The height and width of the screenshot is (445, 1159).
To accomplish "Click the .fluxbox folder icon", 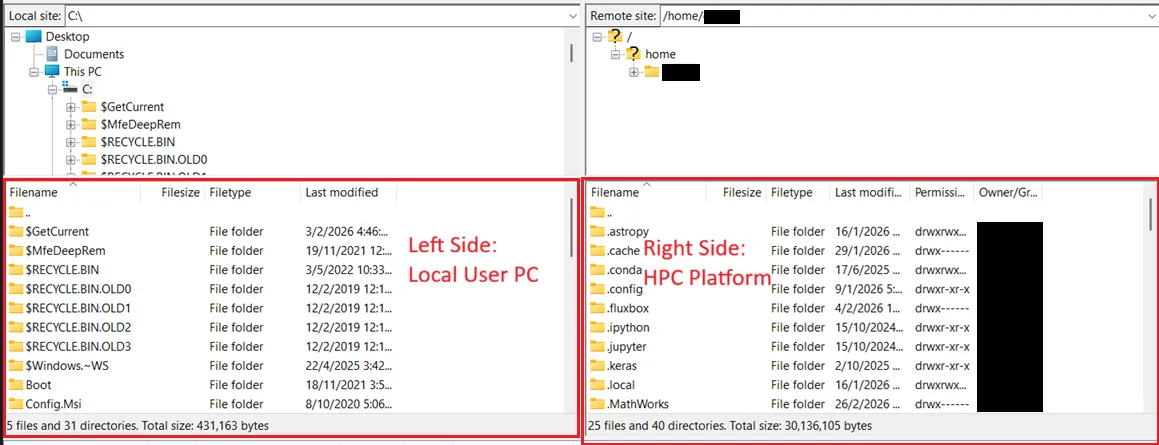I will (x=597, y=308).
